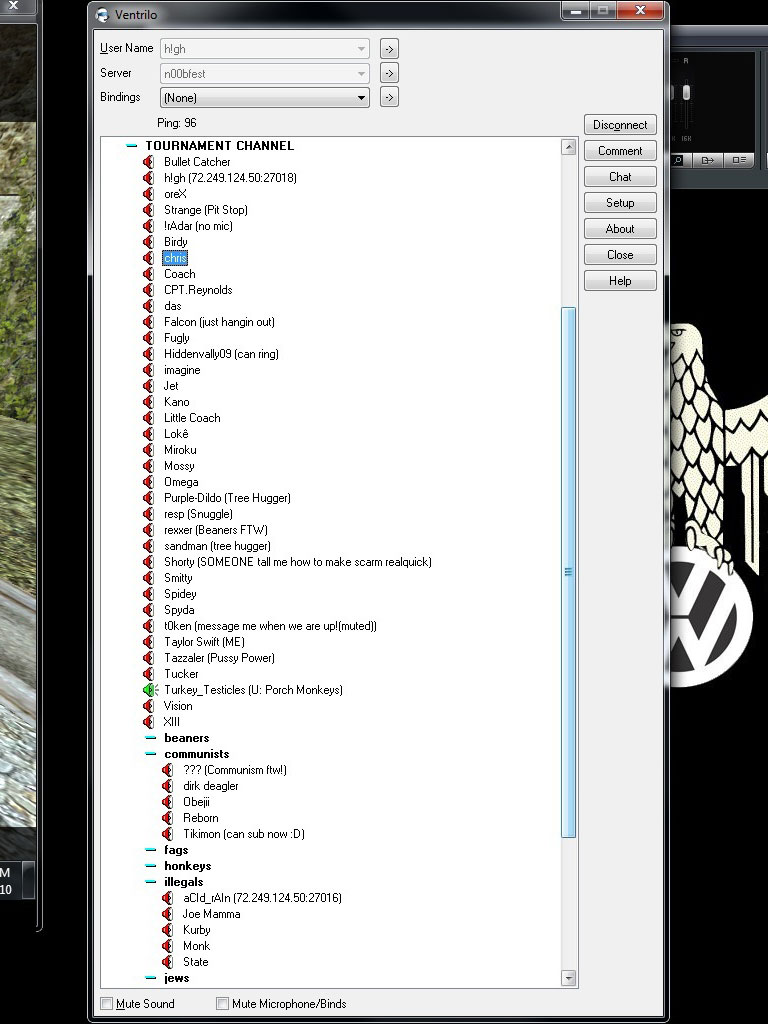The image size is (768, 1028).
Task: Click the Close button under About
Action: coord(620,255)
